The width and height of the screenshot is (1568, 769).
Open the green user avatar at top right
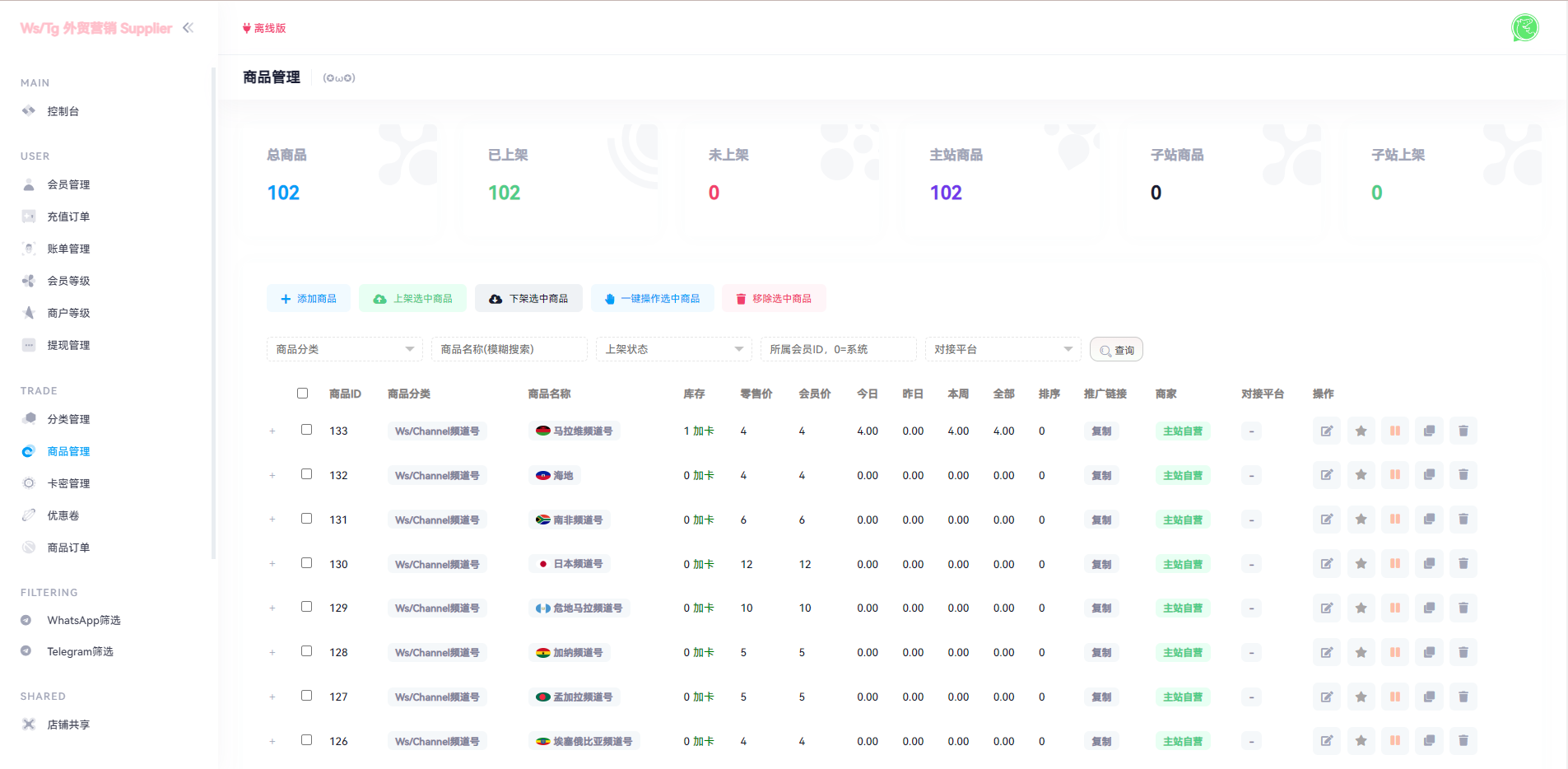click(1524, 28)
